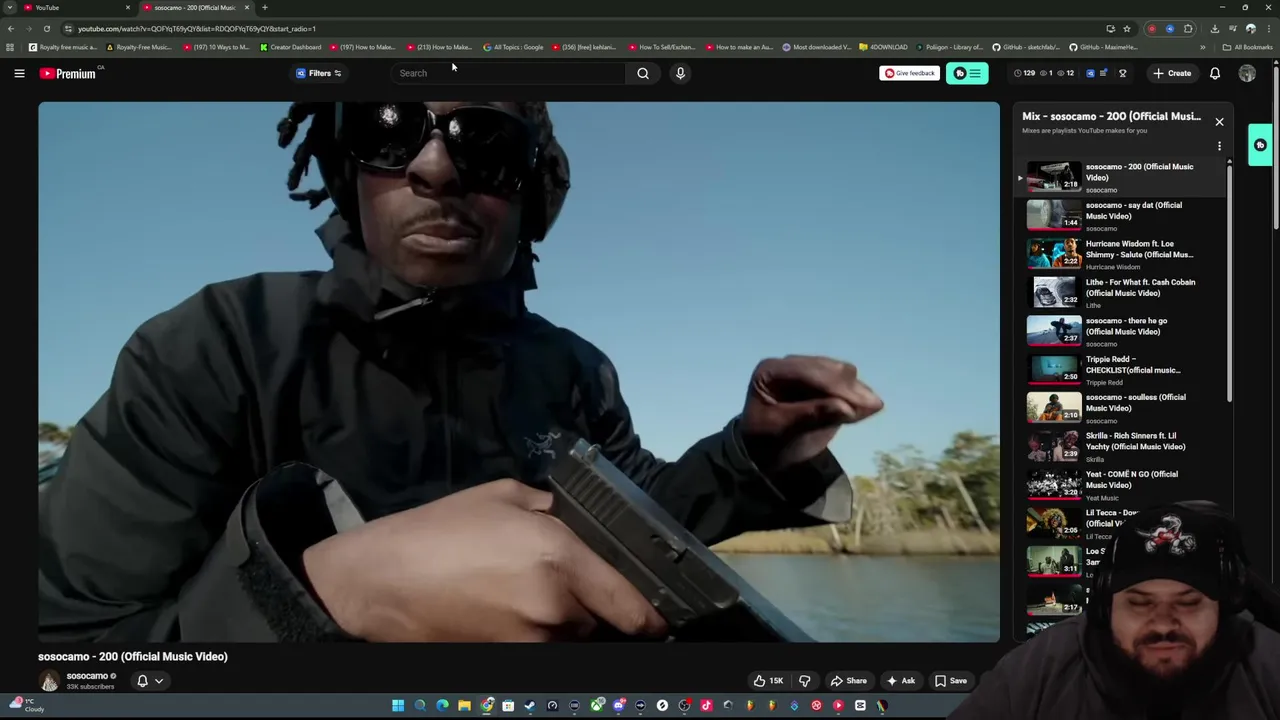Play Lithe - For What thumbnail
This screenshot has height=720, width=1280.
[1054, 292]
